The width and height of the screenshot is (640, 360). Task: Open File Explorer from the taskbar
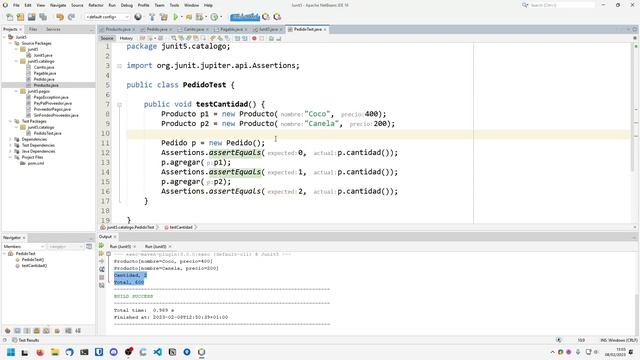(55, 352)
